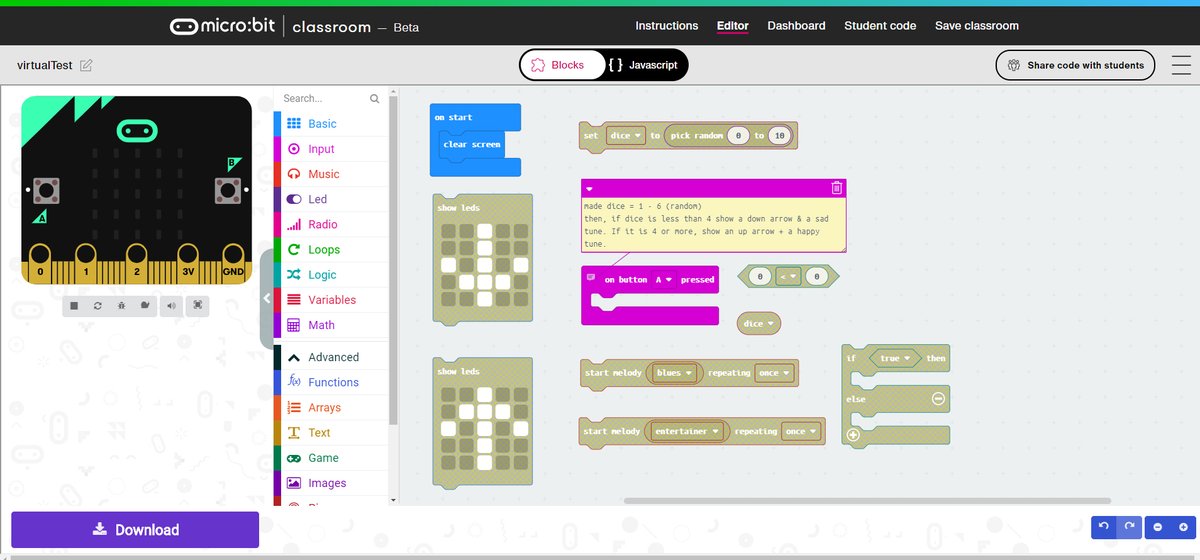The height and width of the screenshot is (560, 1200).
Task: Restart the simulator with the refresh icon
Action: coord(98,305)
